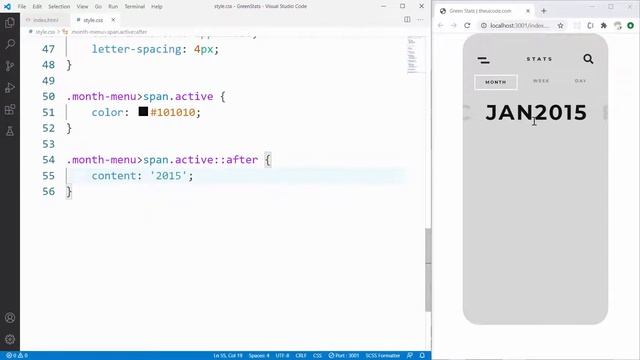Close the Green Stats browser tab
This screenshot has height=360, width=640.
pyautogui.click(x=528, y=11)
